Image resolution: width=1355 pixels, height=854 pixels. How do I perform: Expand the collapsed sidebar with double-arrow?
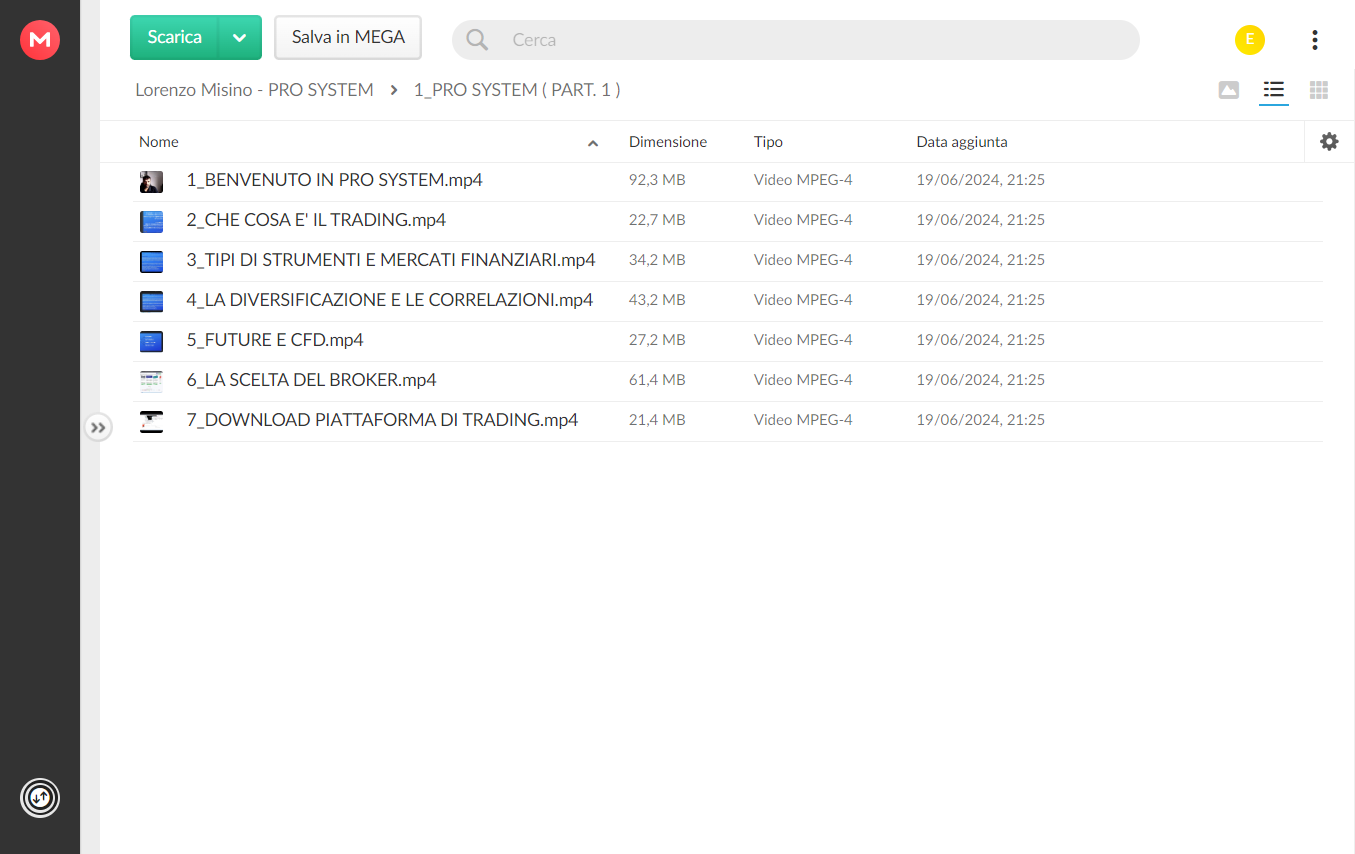pos(98,427)
